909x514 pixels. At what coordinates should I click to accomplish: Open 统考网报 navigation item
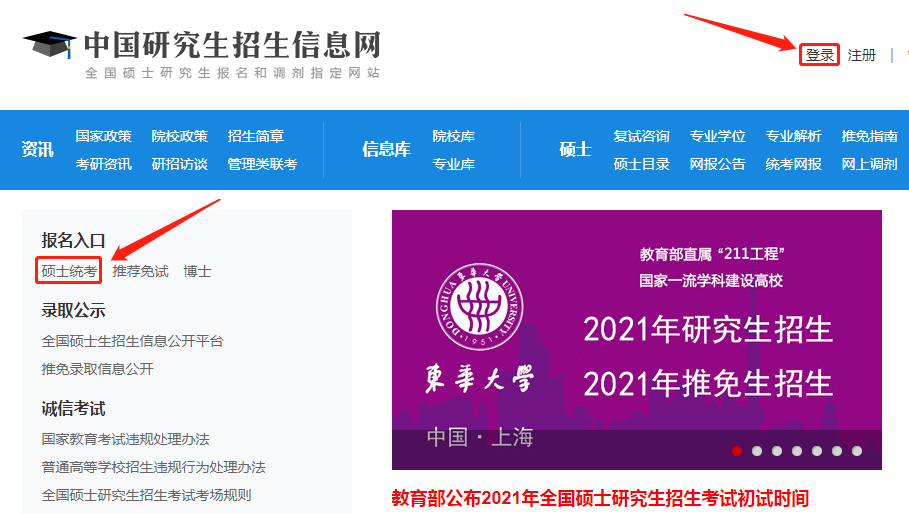click(x=793, y=164)
